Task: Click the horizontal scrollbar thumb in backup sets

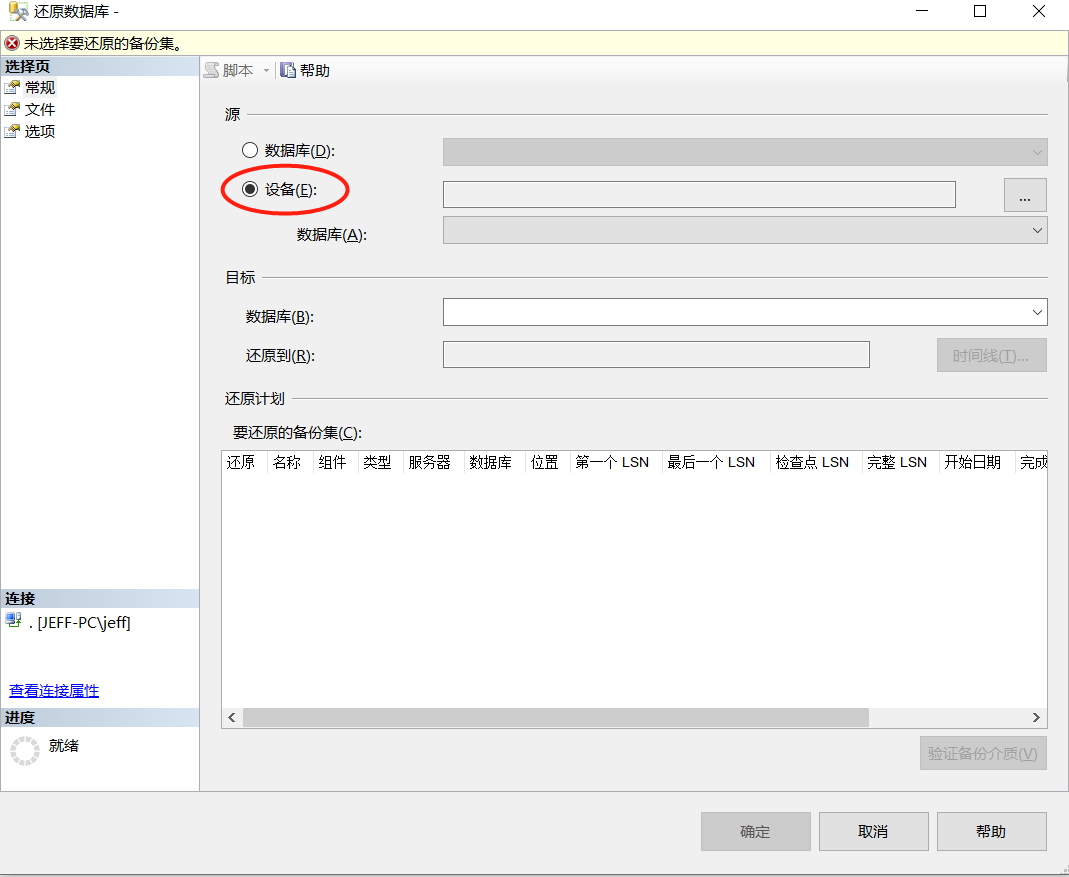Action: tap(556, 717)
